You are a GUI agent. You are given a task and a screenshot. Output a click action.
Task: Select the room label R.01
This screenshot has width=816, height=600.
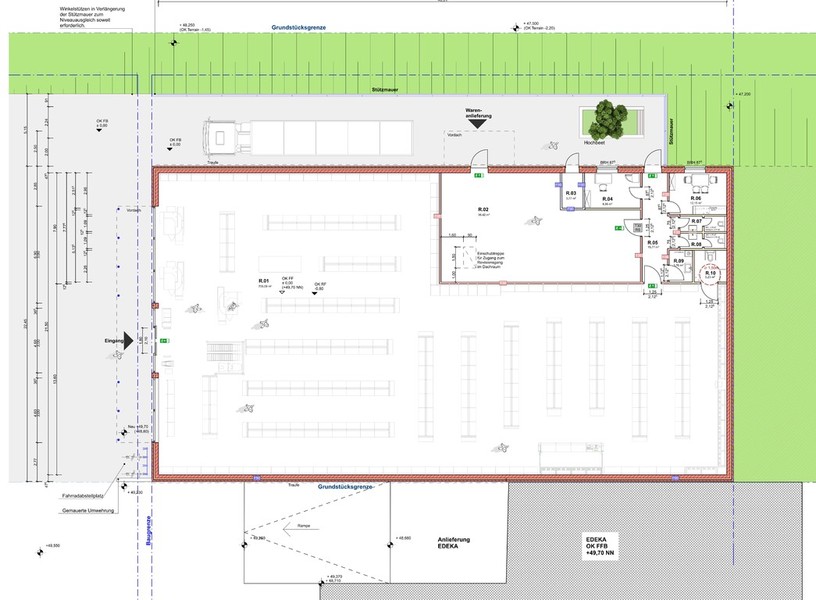pyautogui.click(x=265, y=281)
